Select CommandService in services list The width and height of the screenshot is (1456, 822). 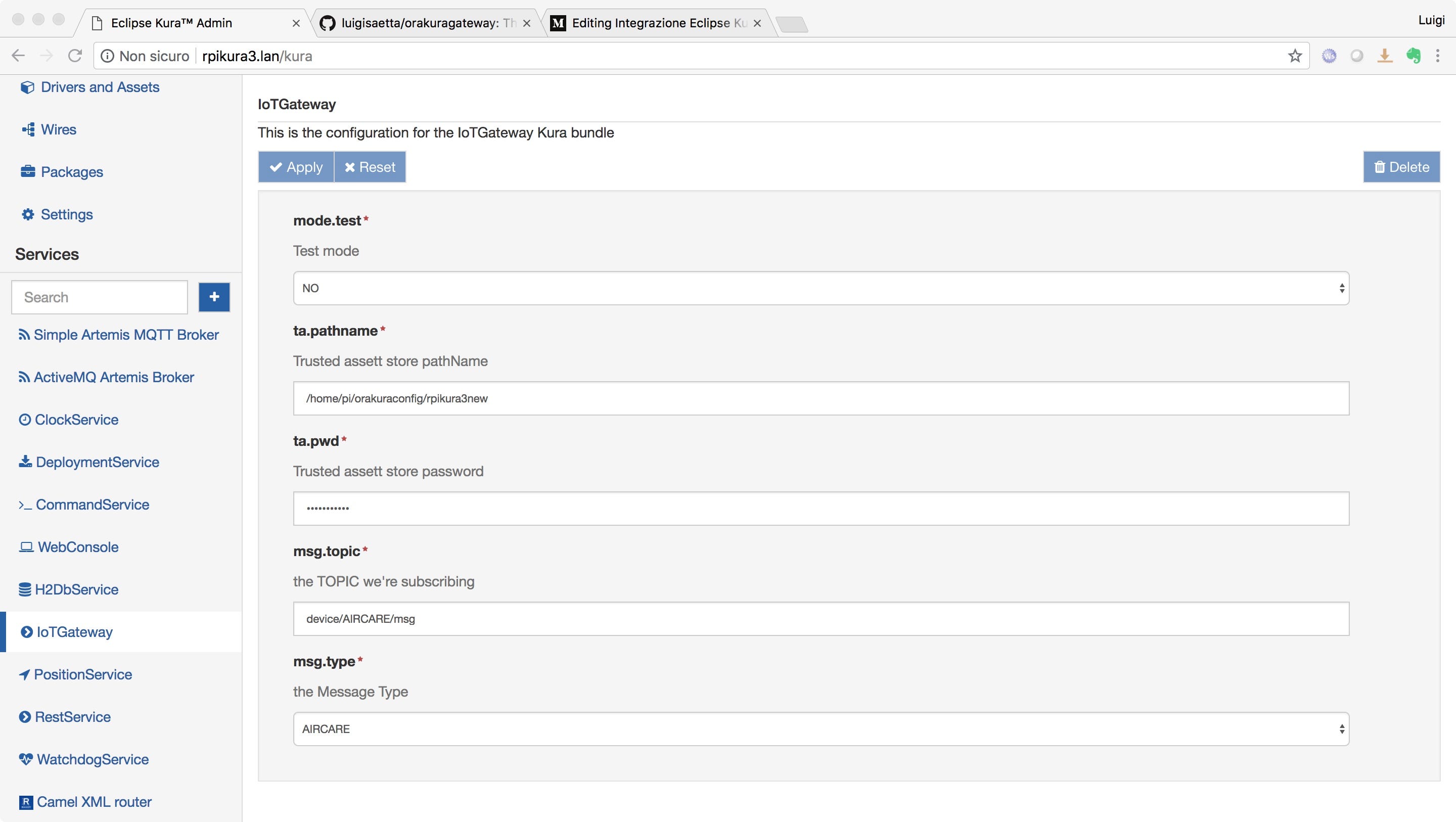[x=92, y=505]
